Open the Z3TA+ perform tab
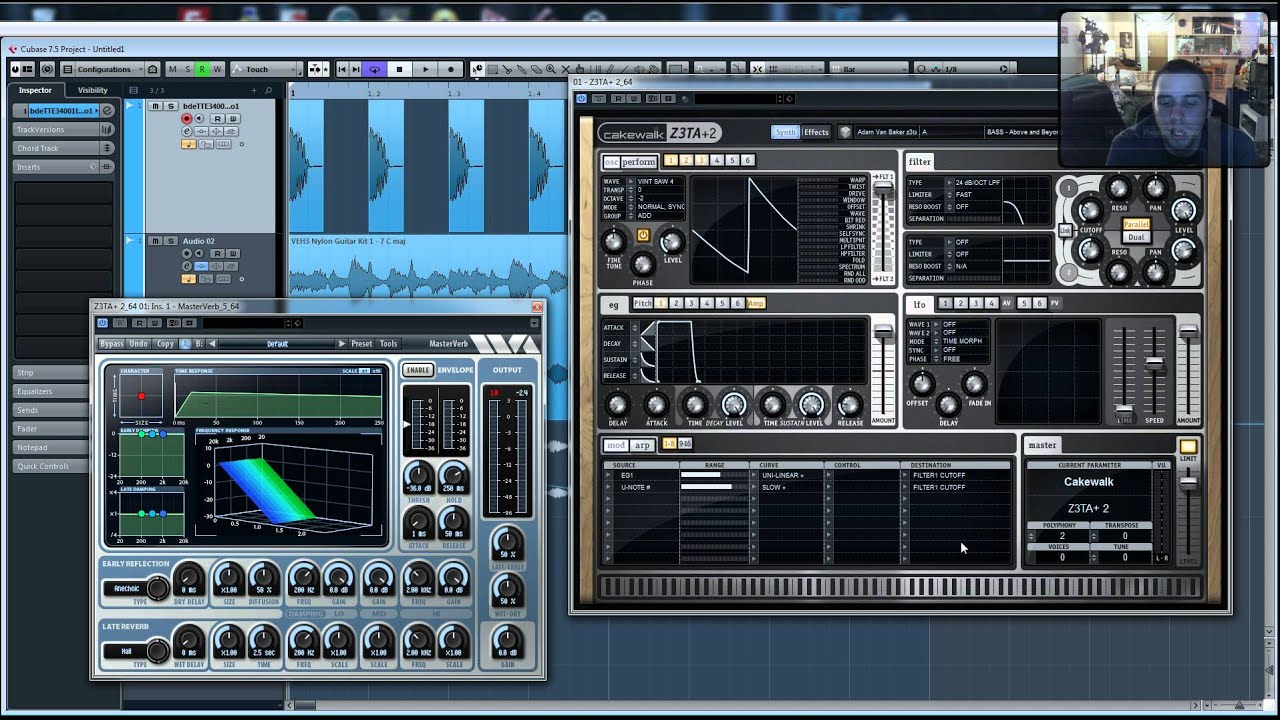 tap(638, 161)
